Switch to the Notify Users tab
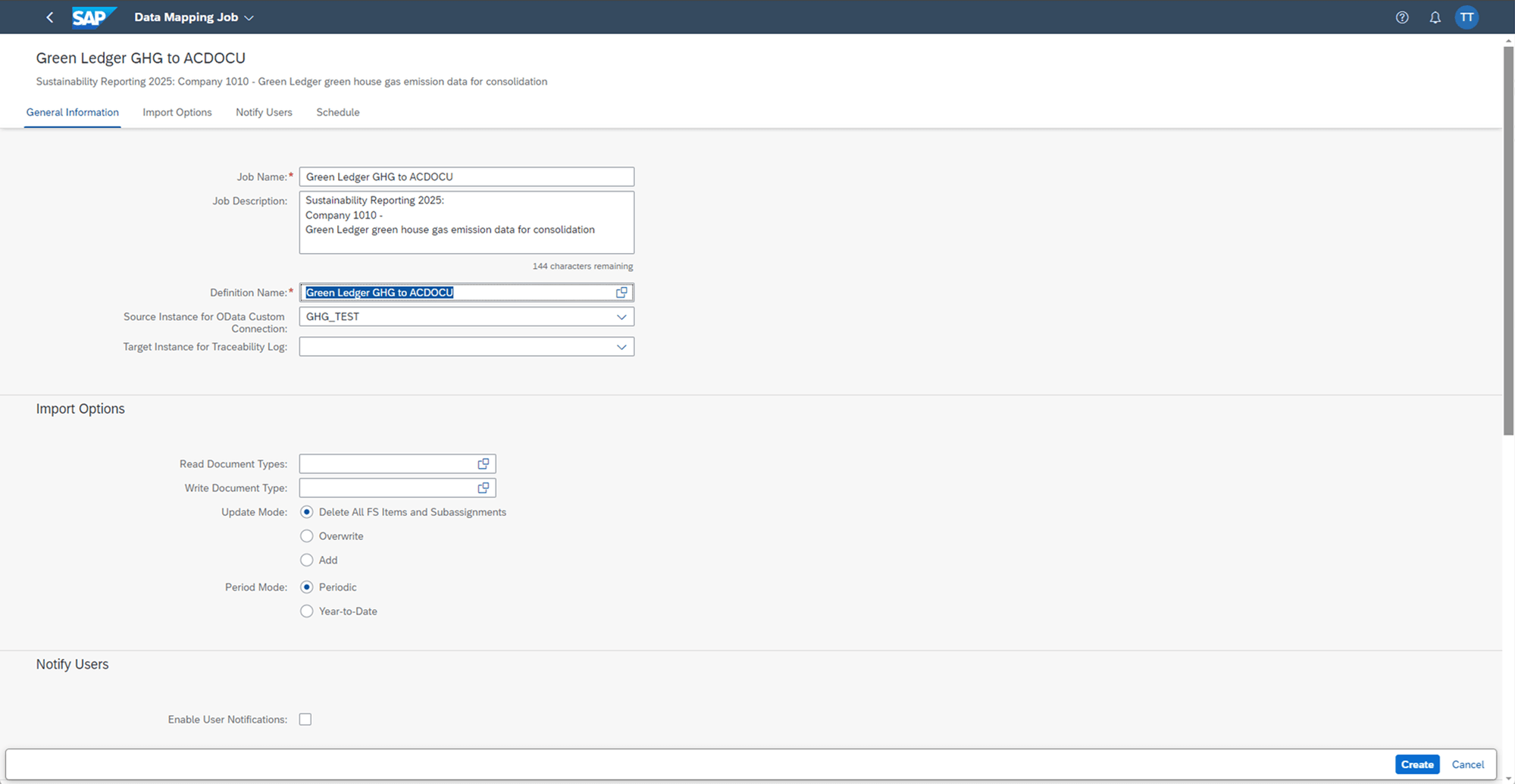 [x=264, y=112]
